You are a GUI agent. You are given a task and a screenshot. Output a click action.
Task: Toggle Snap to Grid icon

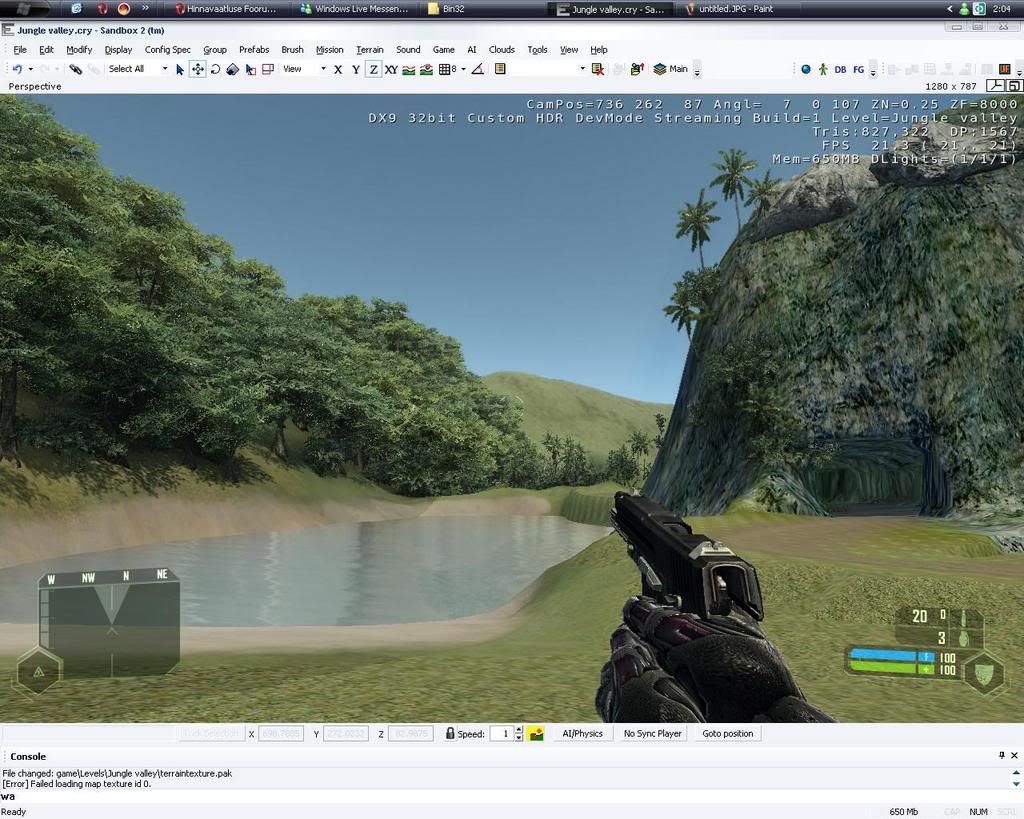pos(447,69)
